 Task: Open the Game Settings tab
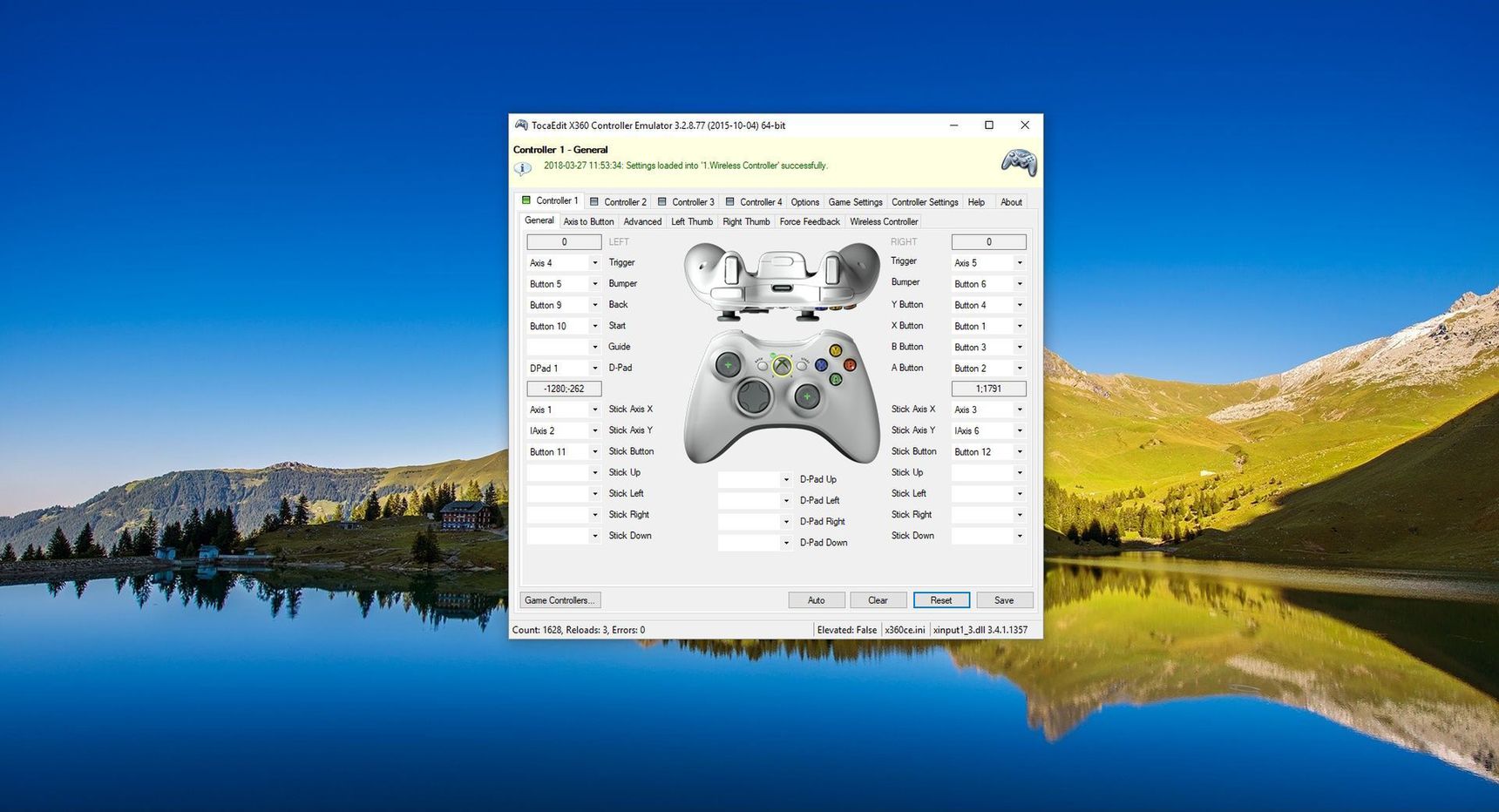(855, 202)
